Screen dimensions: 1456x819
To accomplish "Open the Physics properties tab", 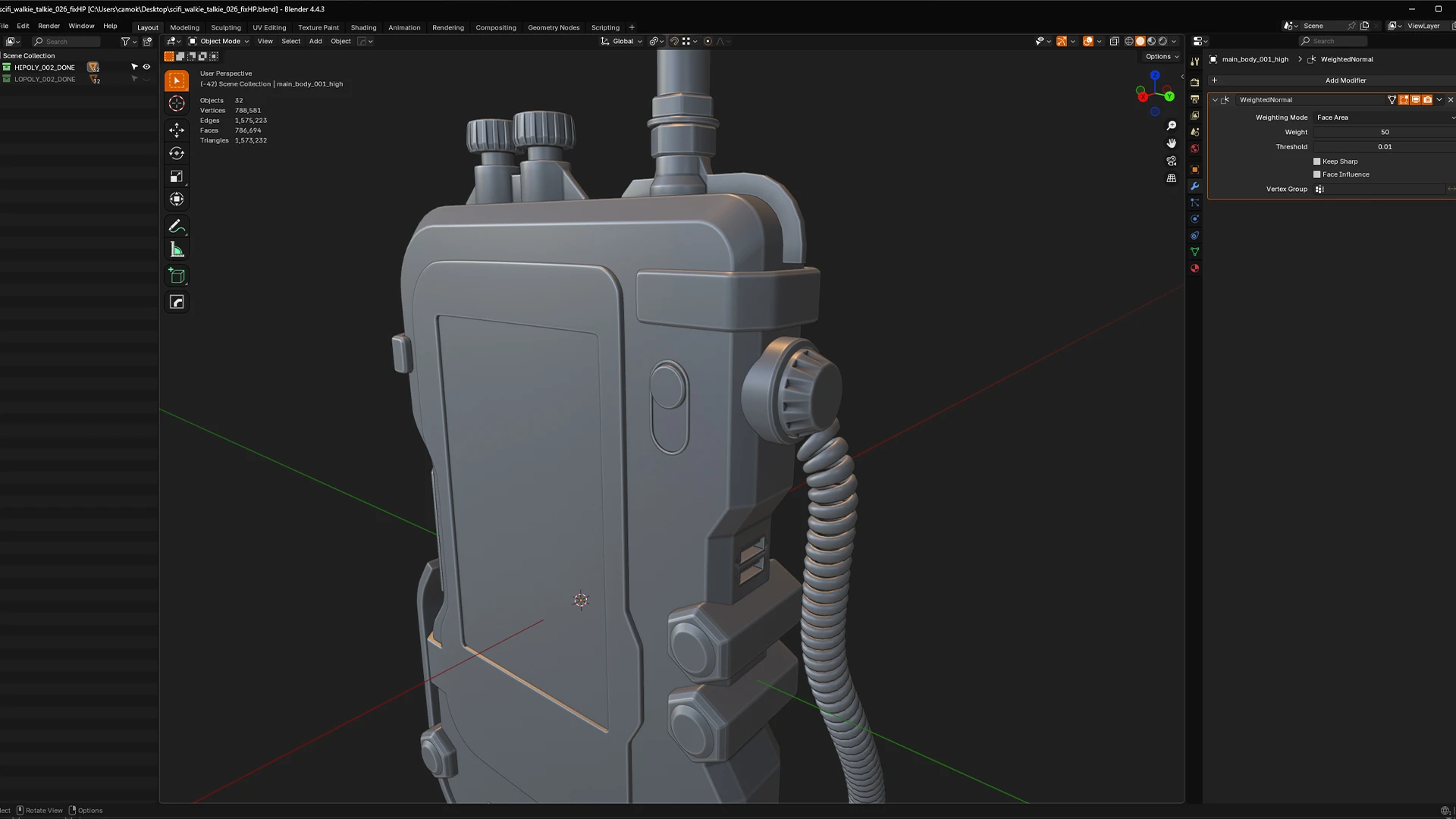I will coord(1195,219).
